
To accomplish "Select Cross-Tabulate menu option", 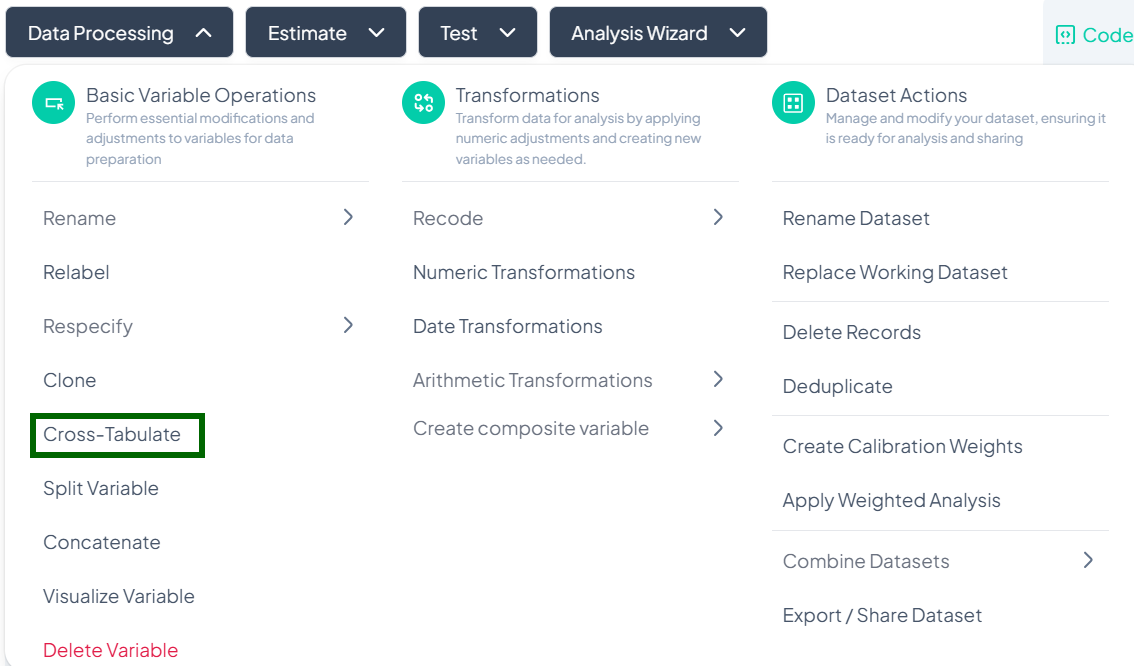I will (112, 435).
